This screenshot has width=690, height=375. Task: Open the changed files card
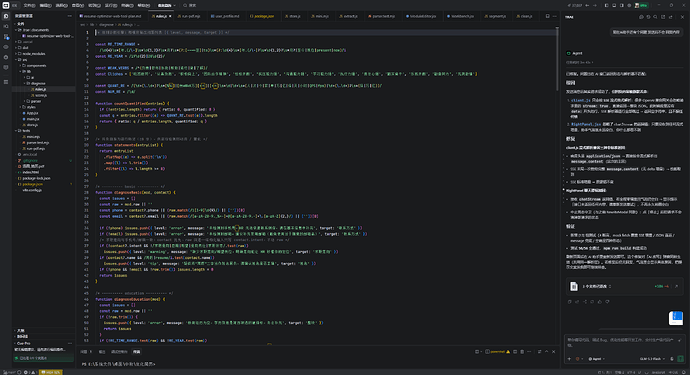(x=624, y=287)
